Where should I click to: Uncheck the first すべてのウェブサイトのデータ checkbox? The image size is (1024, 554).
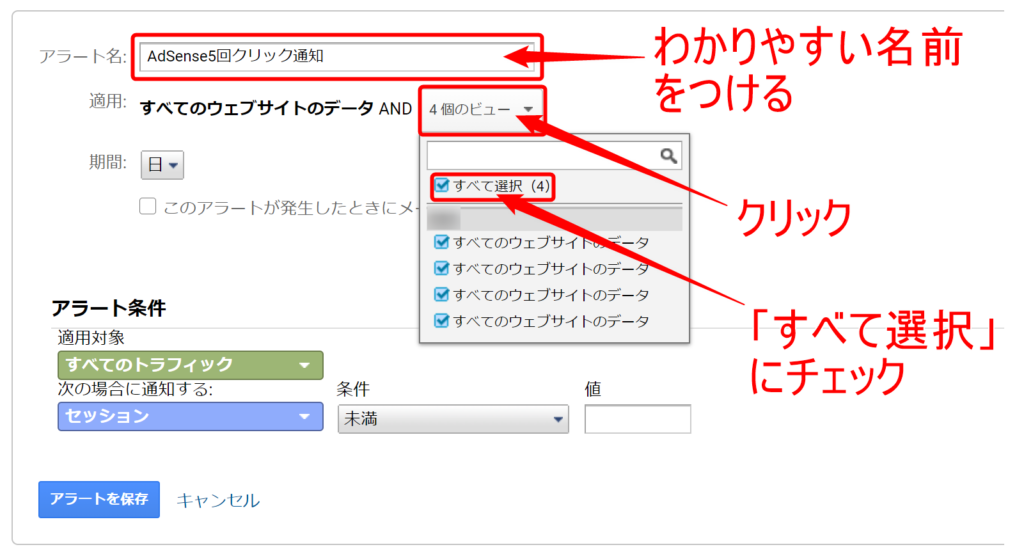click(x=441, y=243)
